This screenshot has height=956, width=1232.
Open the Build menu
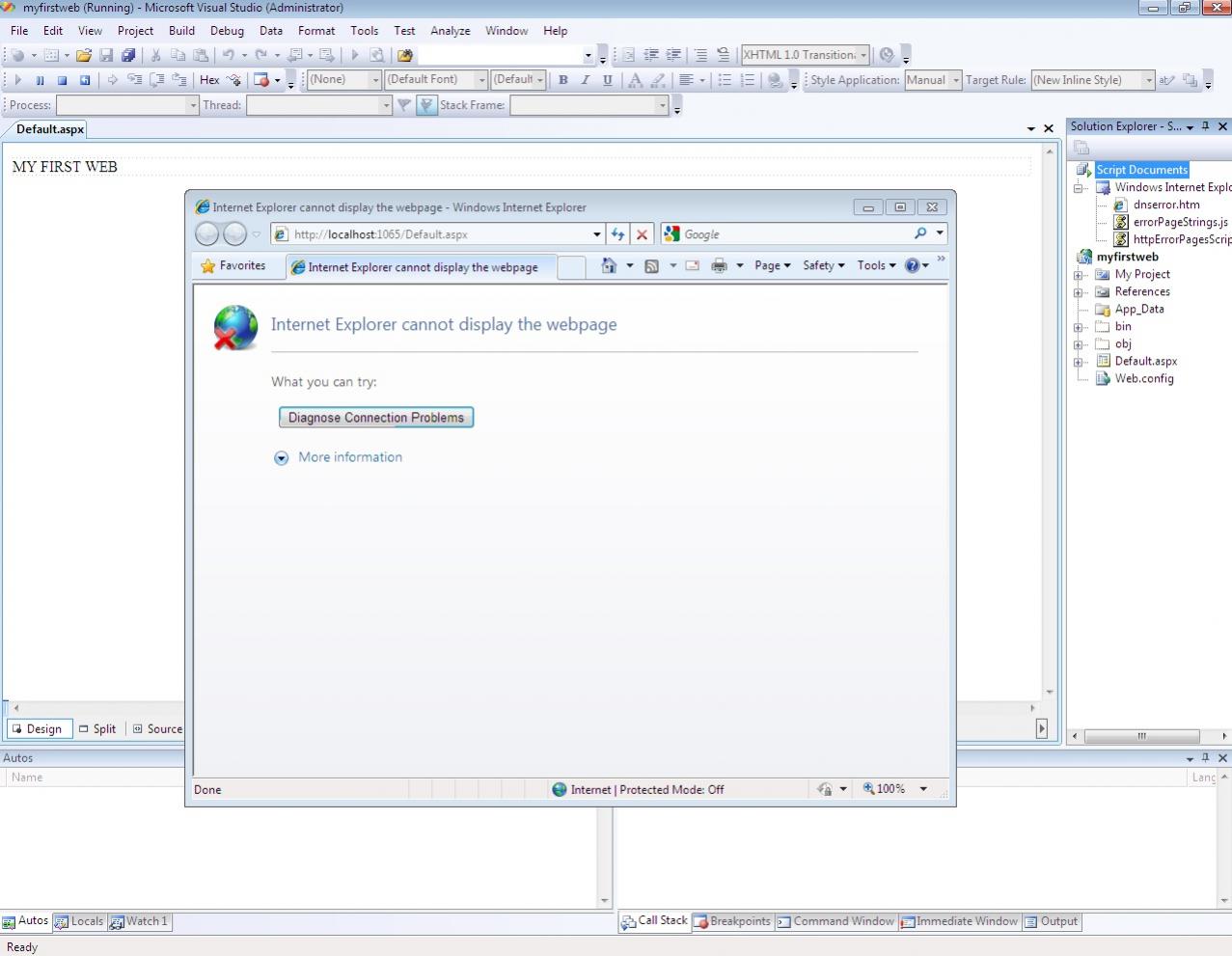point(181,31)
